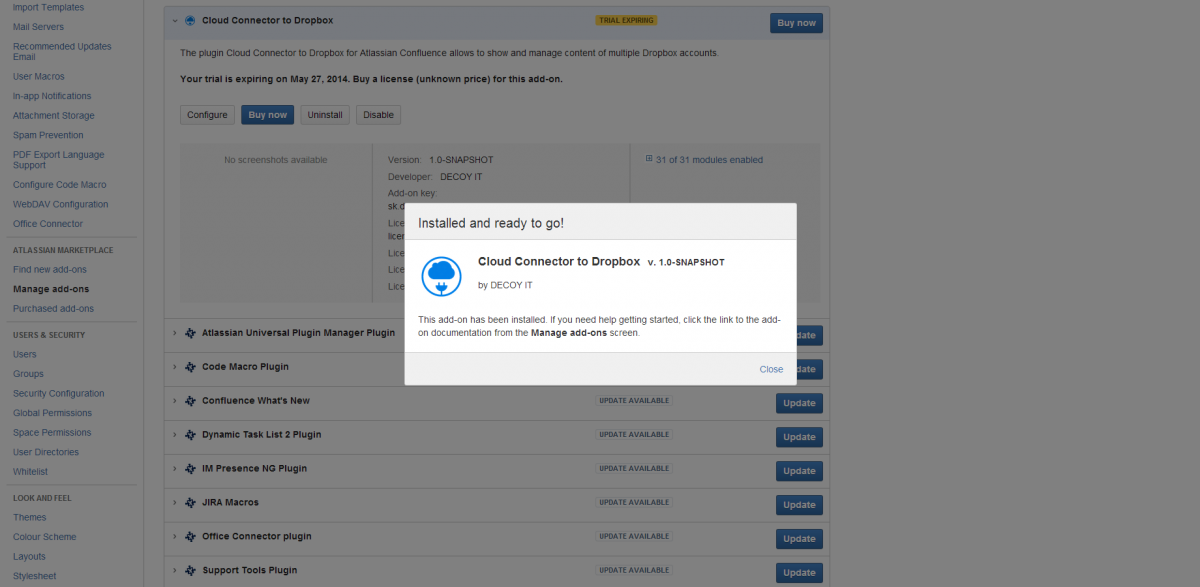Open Recommended Updates Email in the sidebar

62,52
